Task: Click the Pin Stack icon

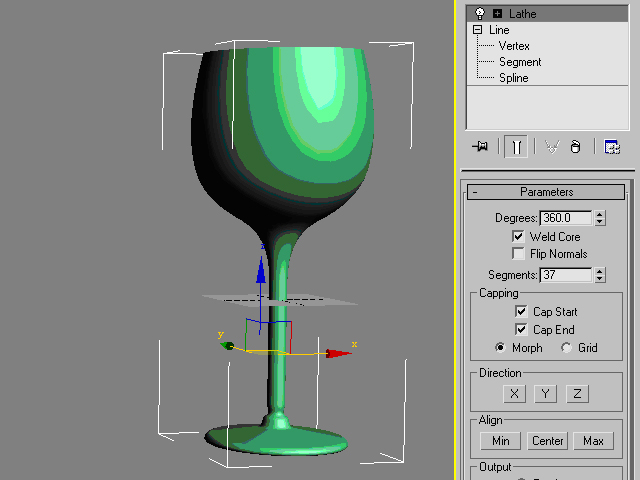Action: pos(481,146)
